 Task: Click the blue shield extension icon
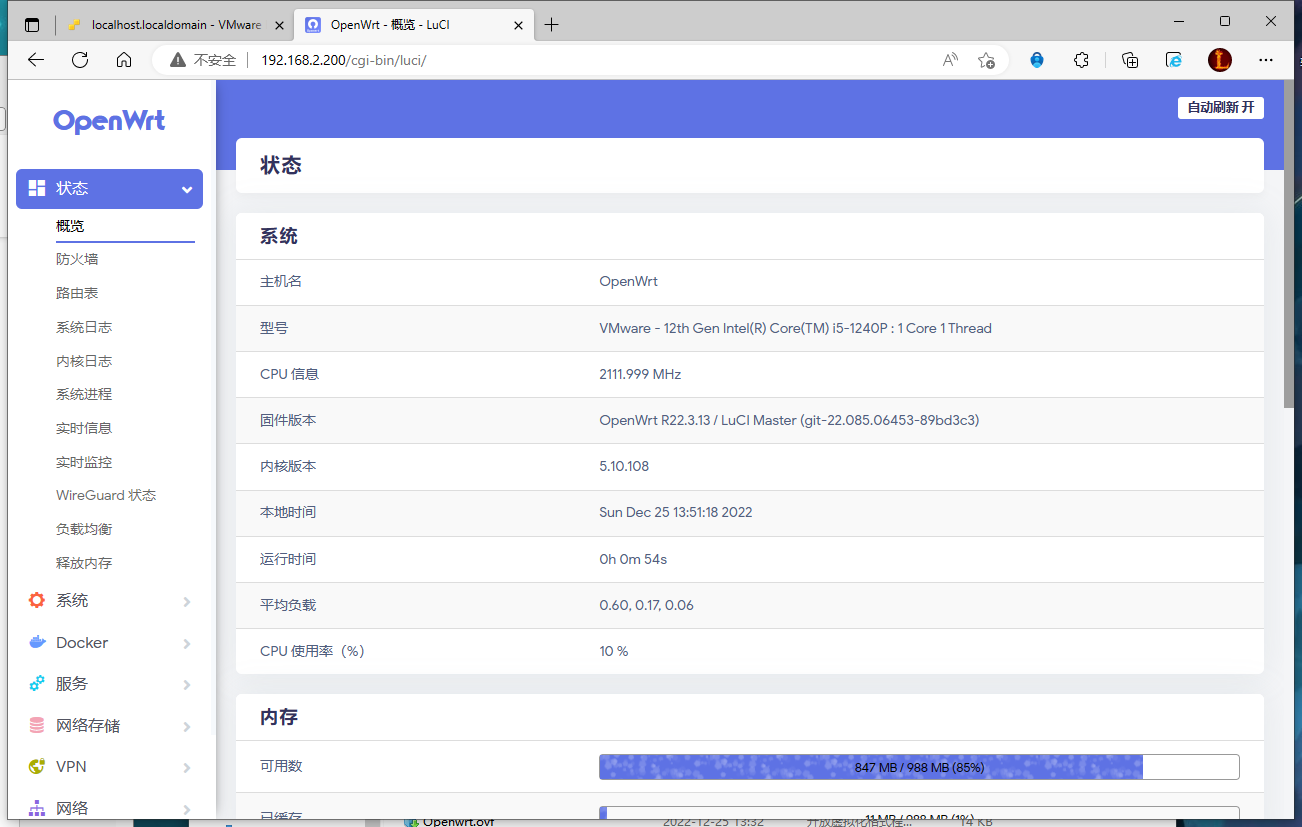coord(1037,60)
